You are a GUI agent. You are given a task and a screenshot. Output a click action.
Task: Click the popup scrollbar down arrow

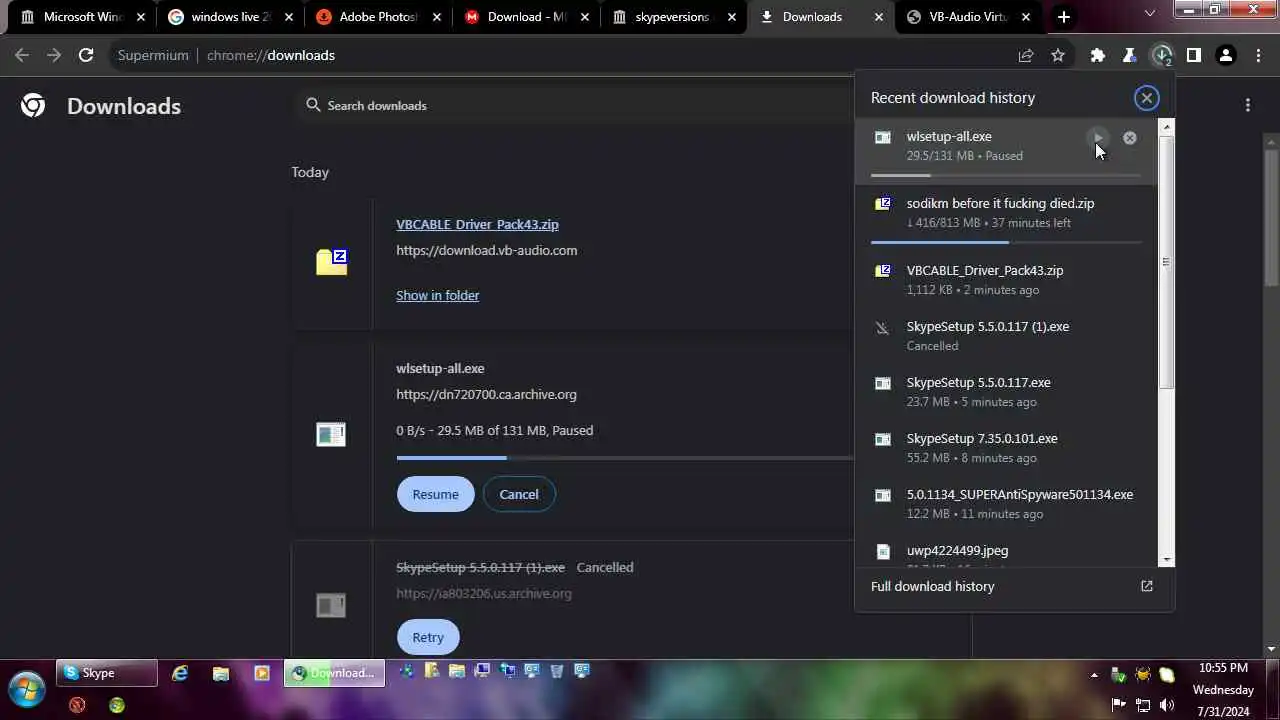tap(1166, 560)
